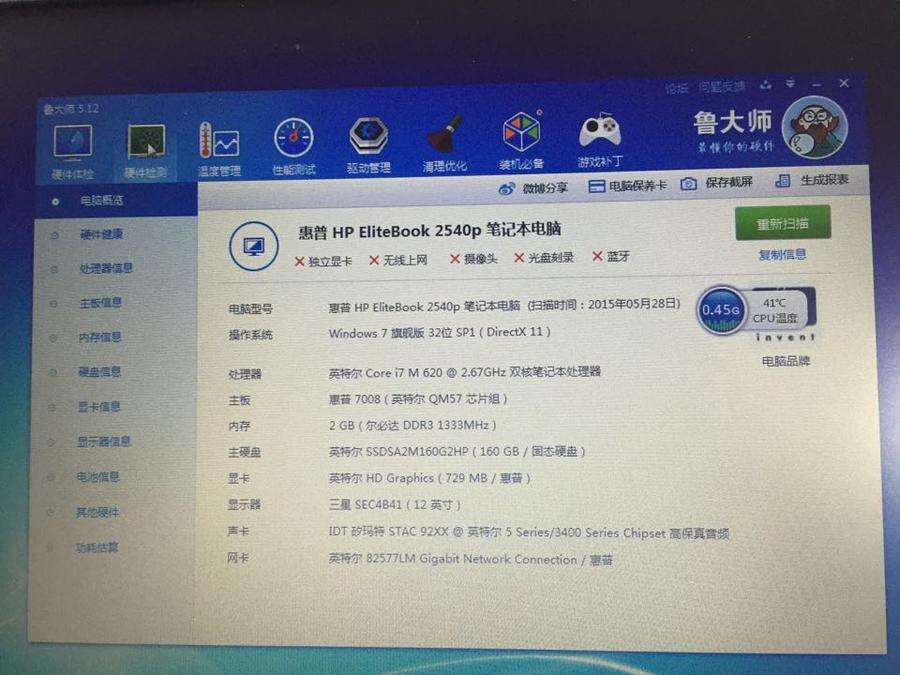This screenshot has height=675, width=900.
Task: Open the 电脑保养卡 maintenance card
Action: click(x=628, y=185)
